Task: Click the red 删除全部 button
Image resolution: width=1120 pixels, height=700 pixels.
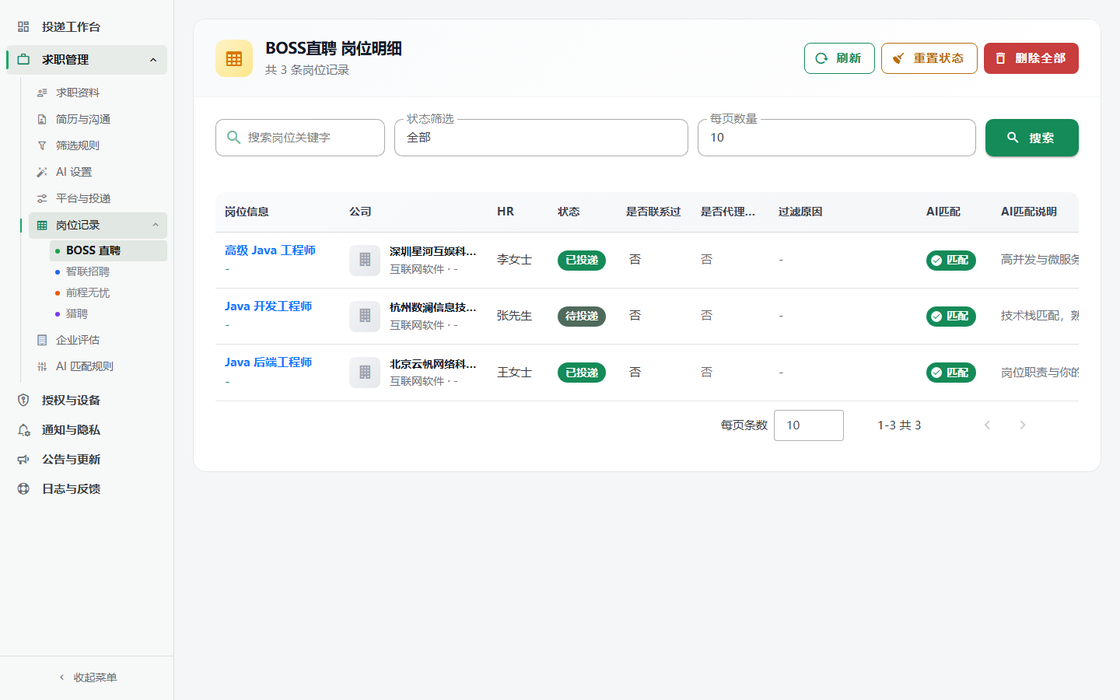Action: point(1031,59)
